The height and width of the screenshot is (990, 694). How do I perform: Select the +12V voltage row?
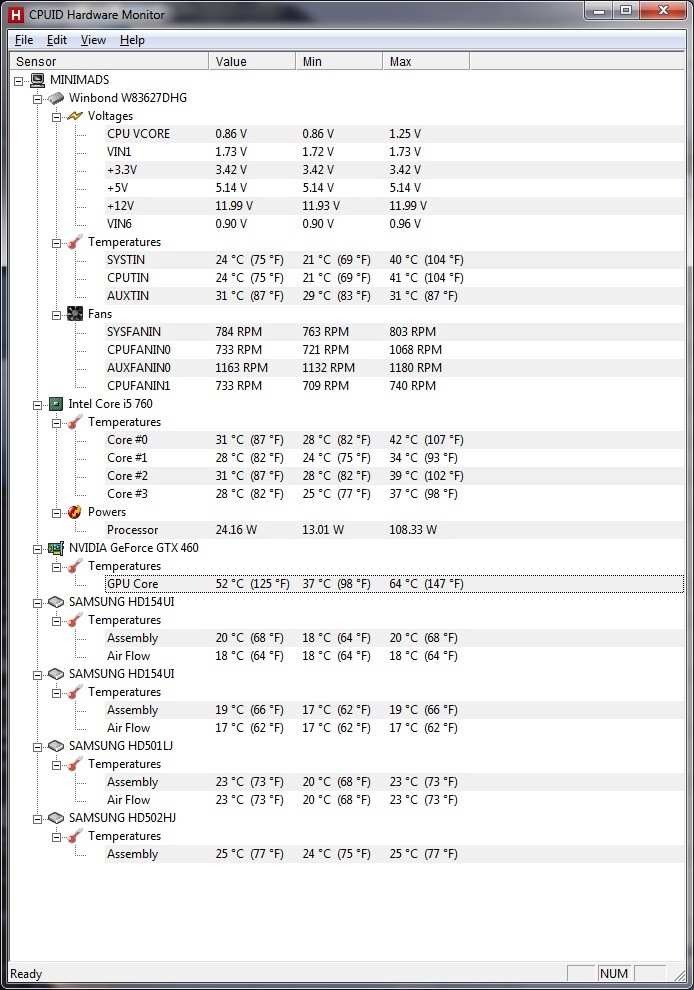pyautogui.click(x=394, y=206)
